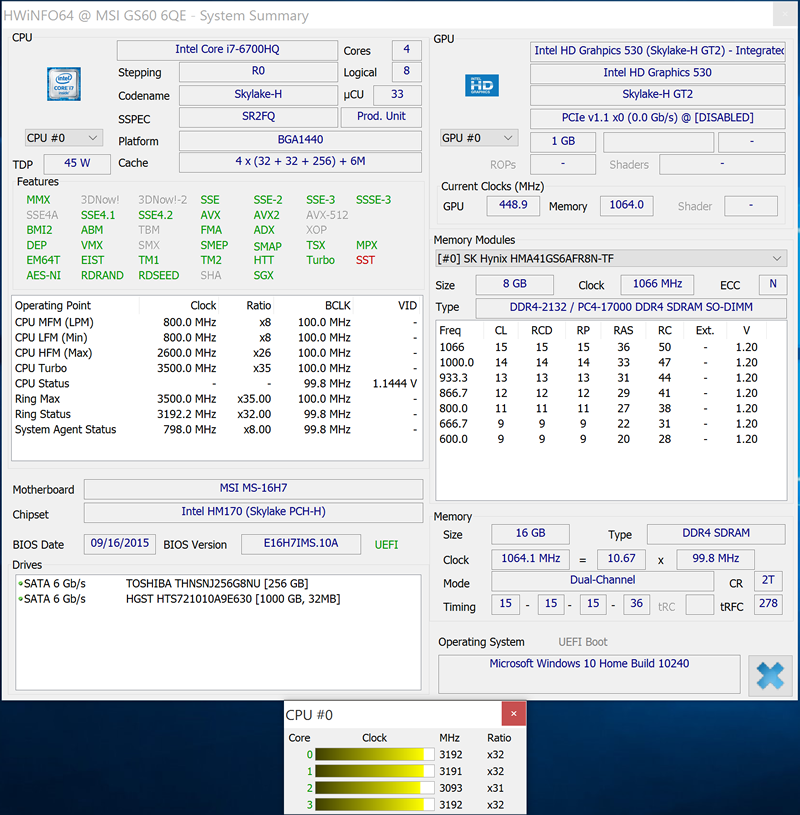Image resolution: width=800 pixels, height=815 pixels.
Task: Click the Dual-Channel mode field
Action: (602, 581)
